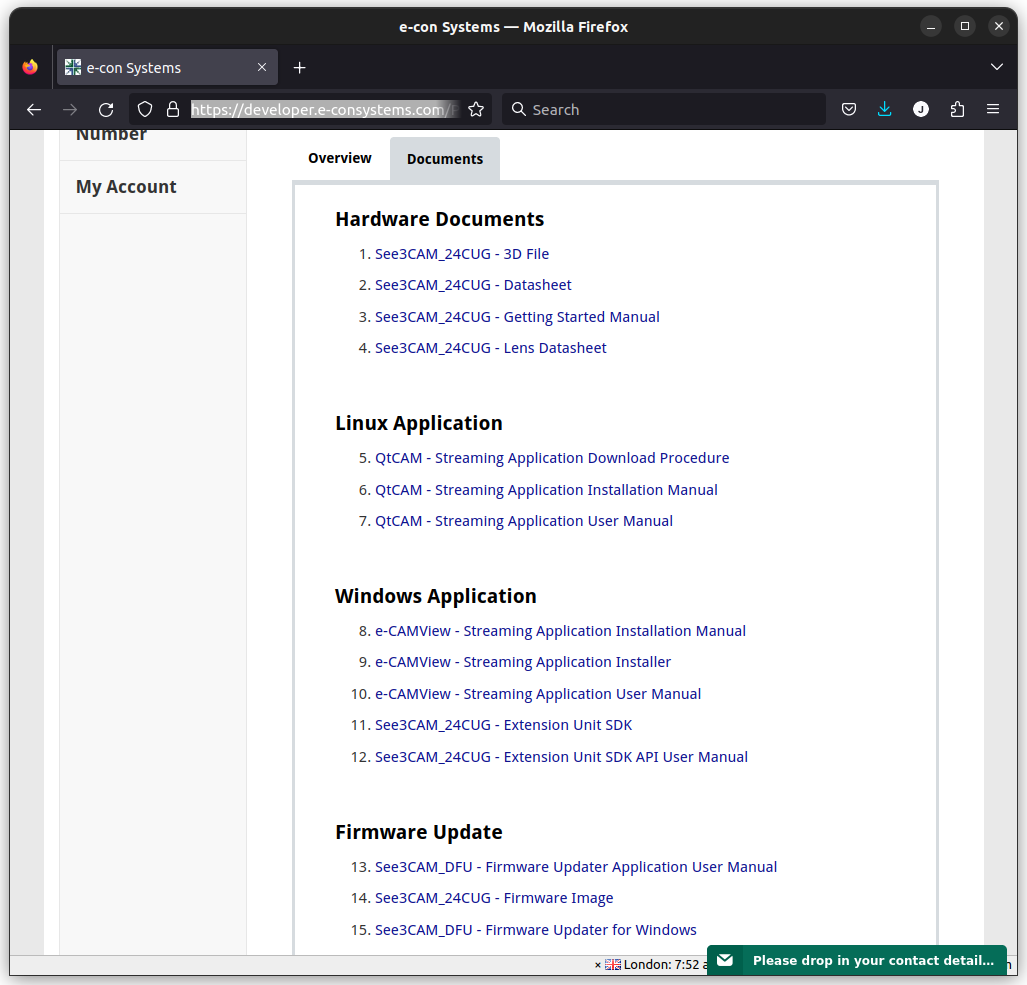Maximize the Firefox window
The image size is (1027, 985).
[x=965, y=26]
